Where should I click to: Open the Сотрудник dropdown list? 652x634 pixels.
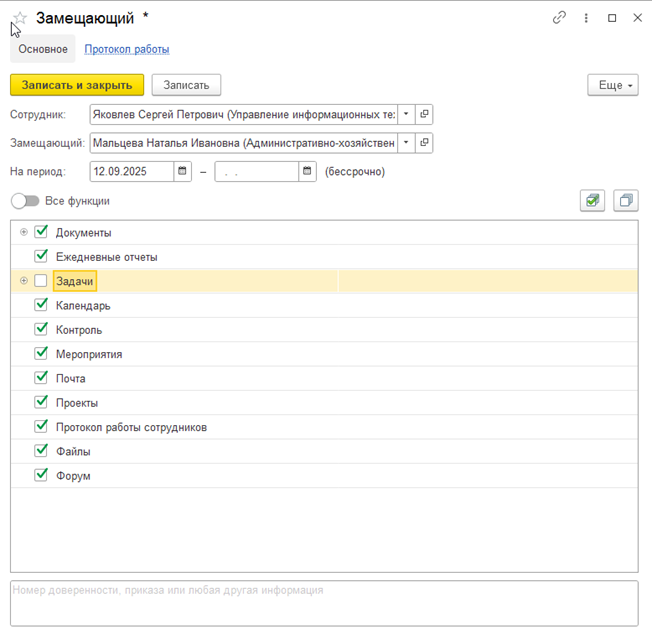(x=406, y=114)
